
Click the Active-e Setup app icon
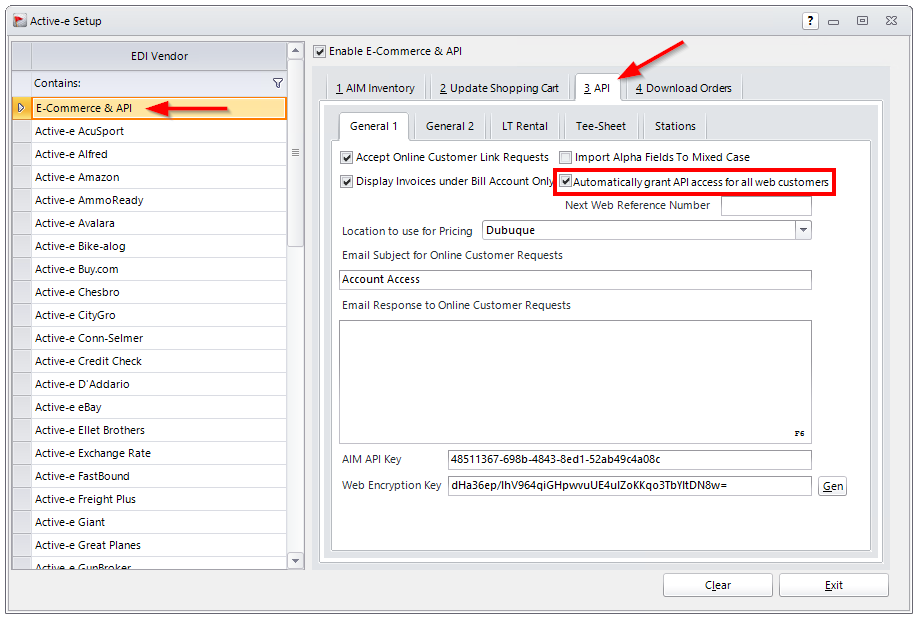(x=20, y=20)
